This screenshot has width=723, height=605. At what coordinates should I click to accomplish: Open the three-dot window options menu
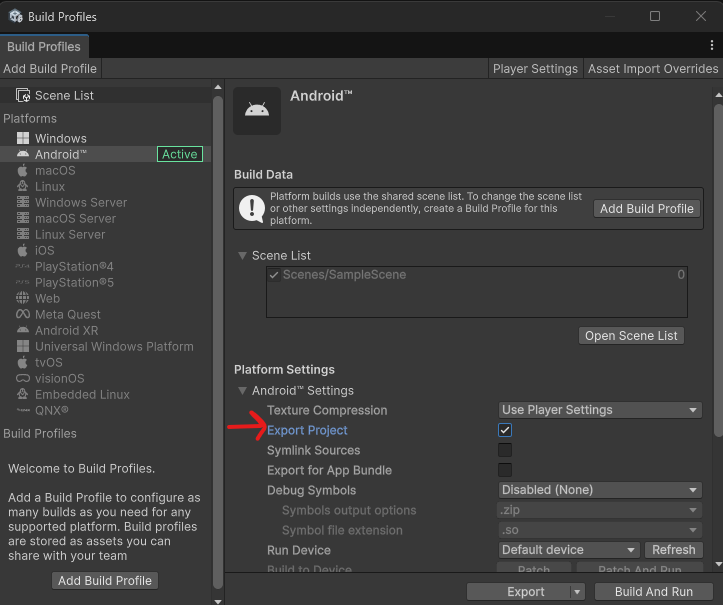point(711,45)
